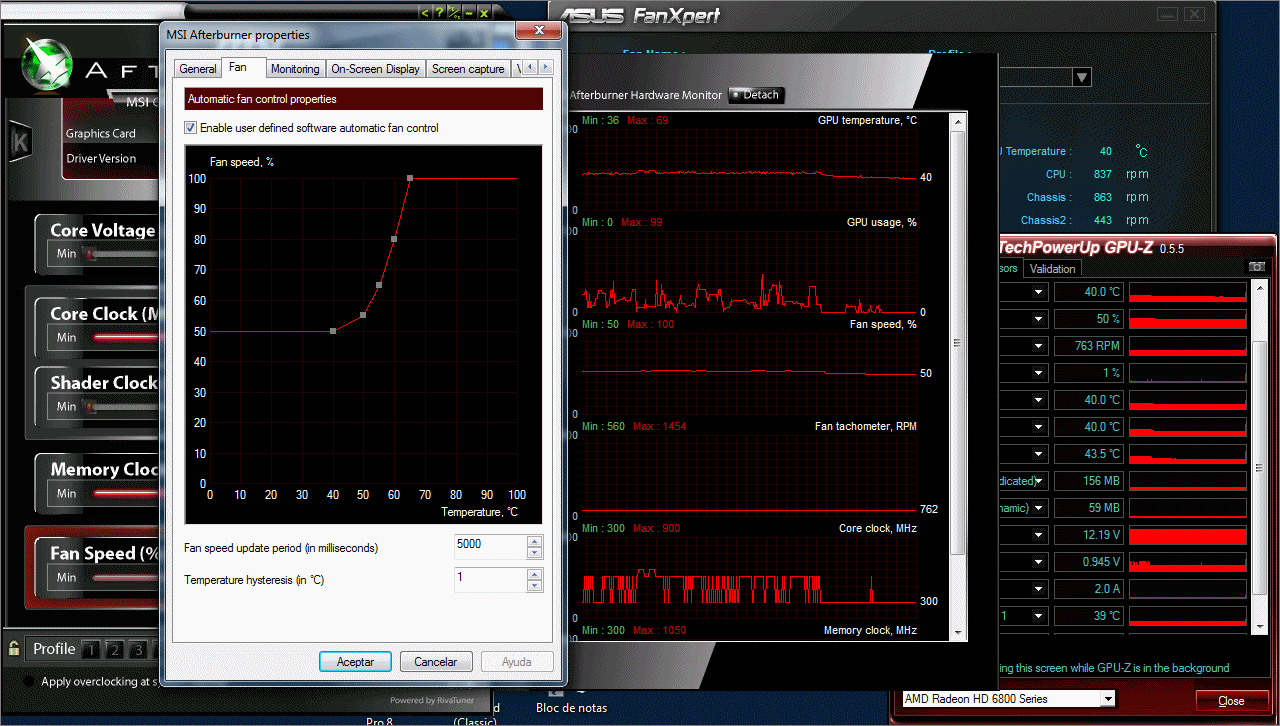Switch to Screen capture tab

468,69
